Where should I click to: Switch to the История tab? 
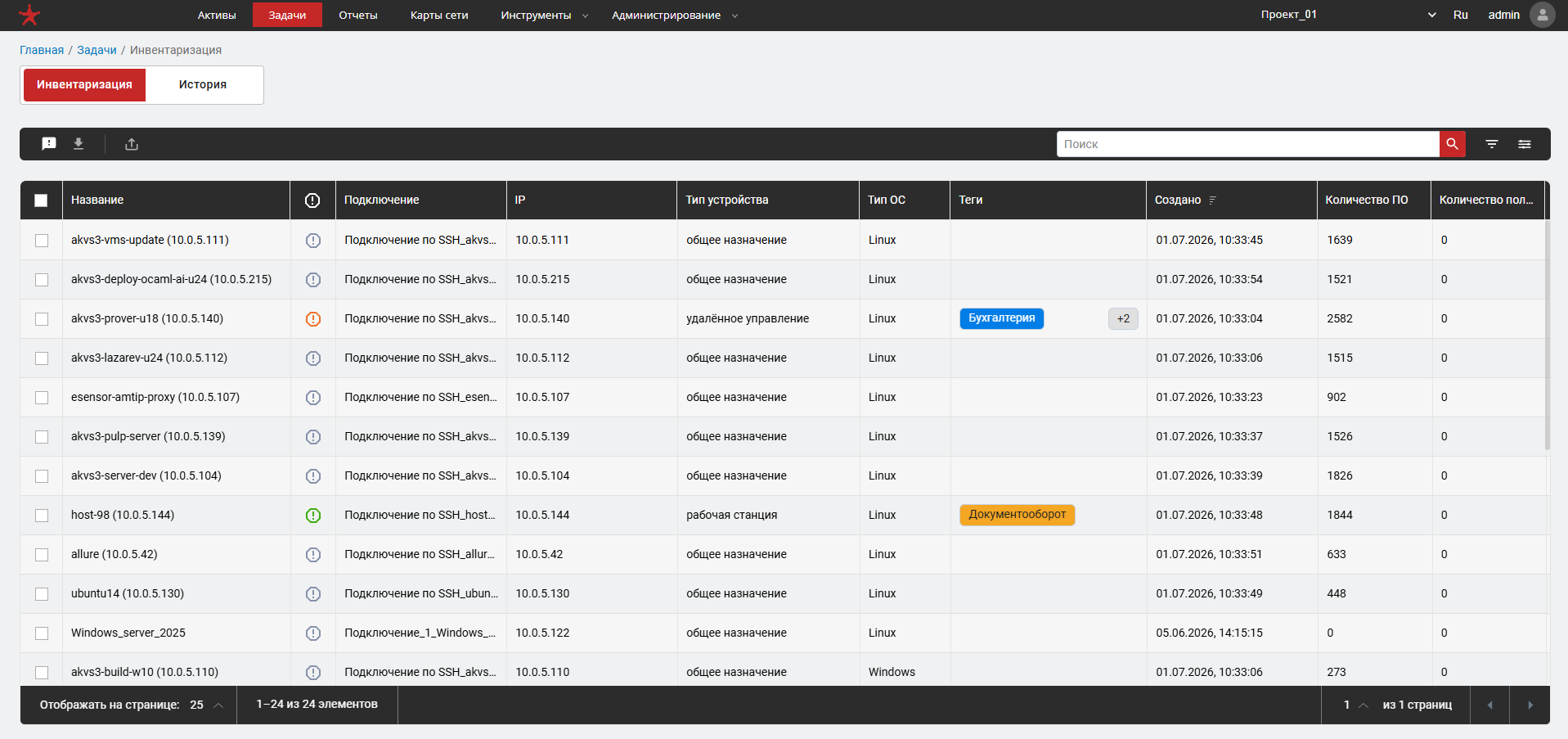[203, 85]
